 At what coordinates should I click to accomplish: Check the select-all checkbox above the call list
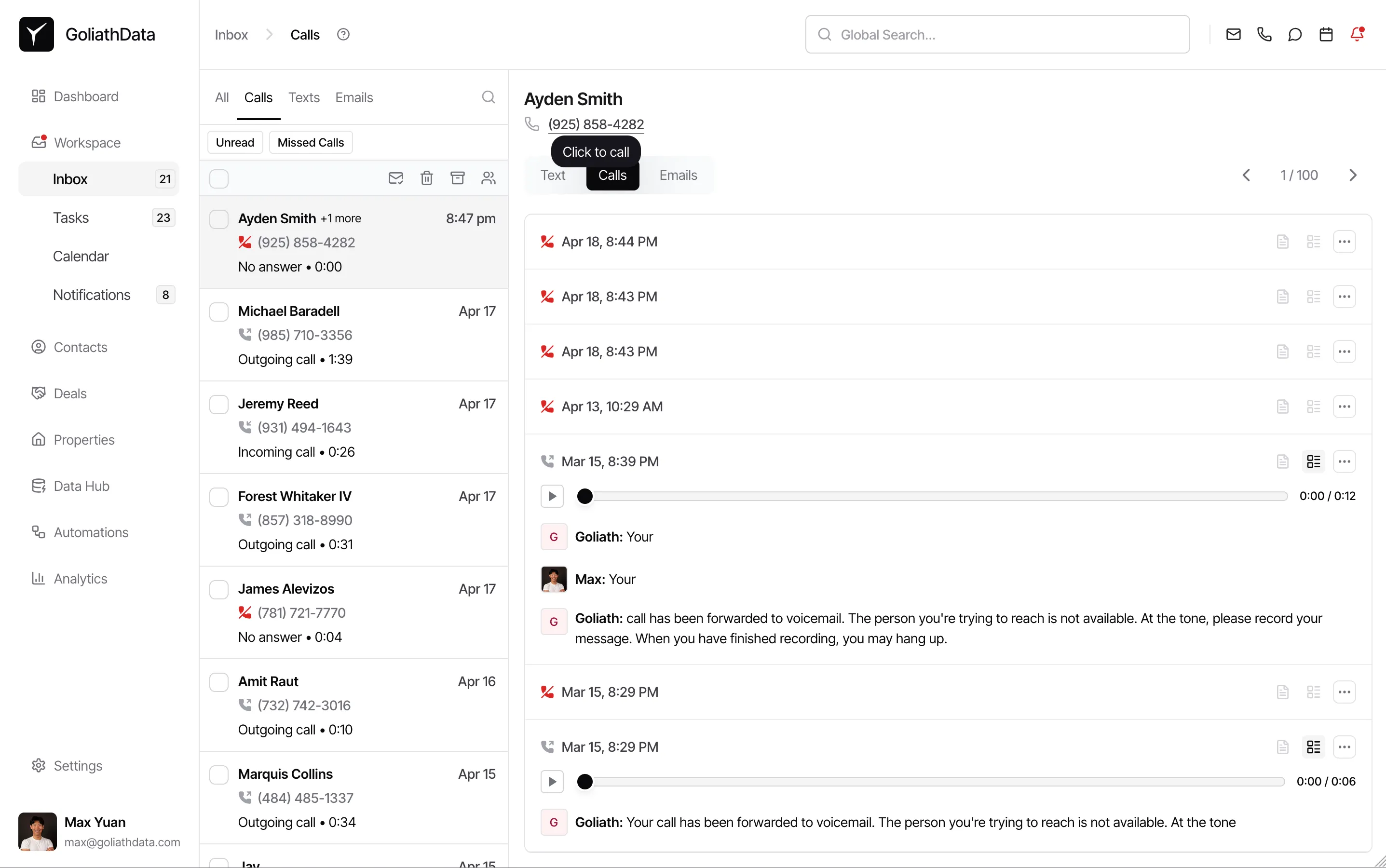[219, 178]
